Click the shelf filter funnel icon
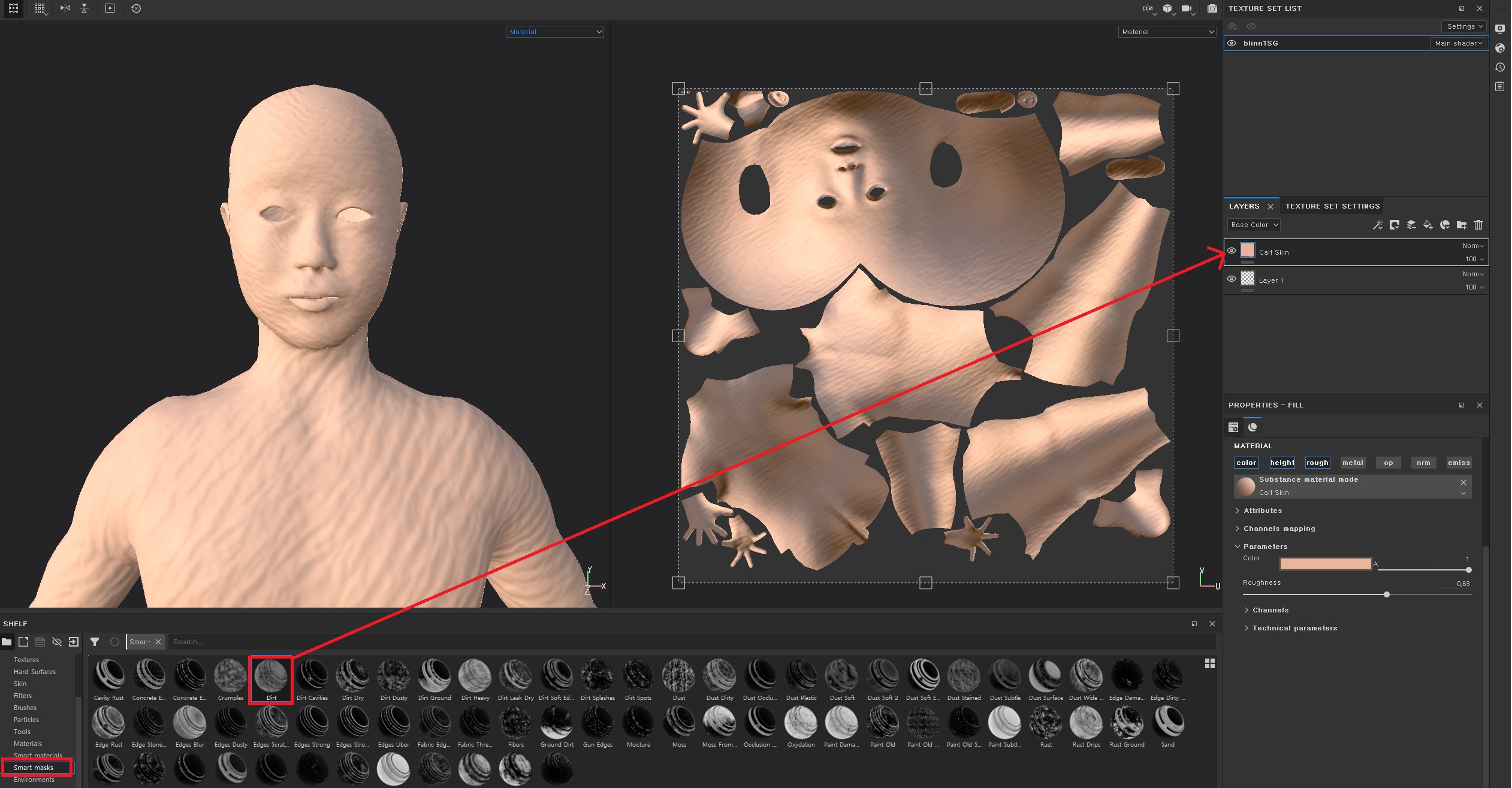 [x=95, y=642]
